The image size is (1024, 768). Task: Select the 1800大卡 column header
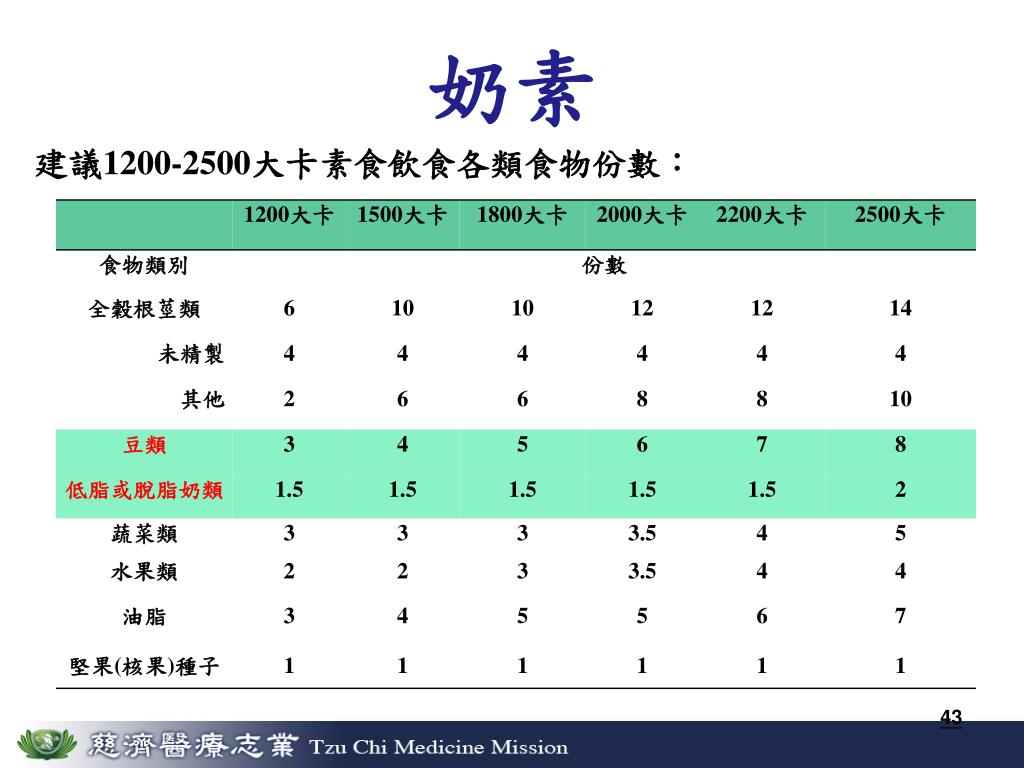coord(521,215)
